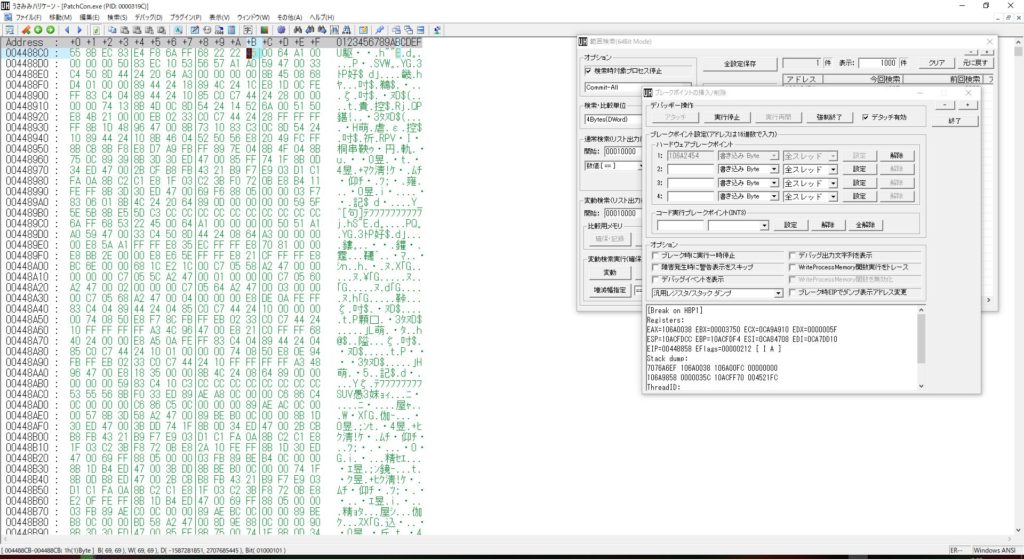Click the INT3 breakpoint address input field
Image resolution: width=1024 pixels, height=559 pixels.
point(681,225)
